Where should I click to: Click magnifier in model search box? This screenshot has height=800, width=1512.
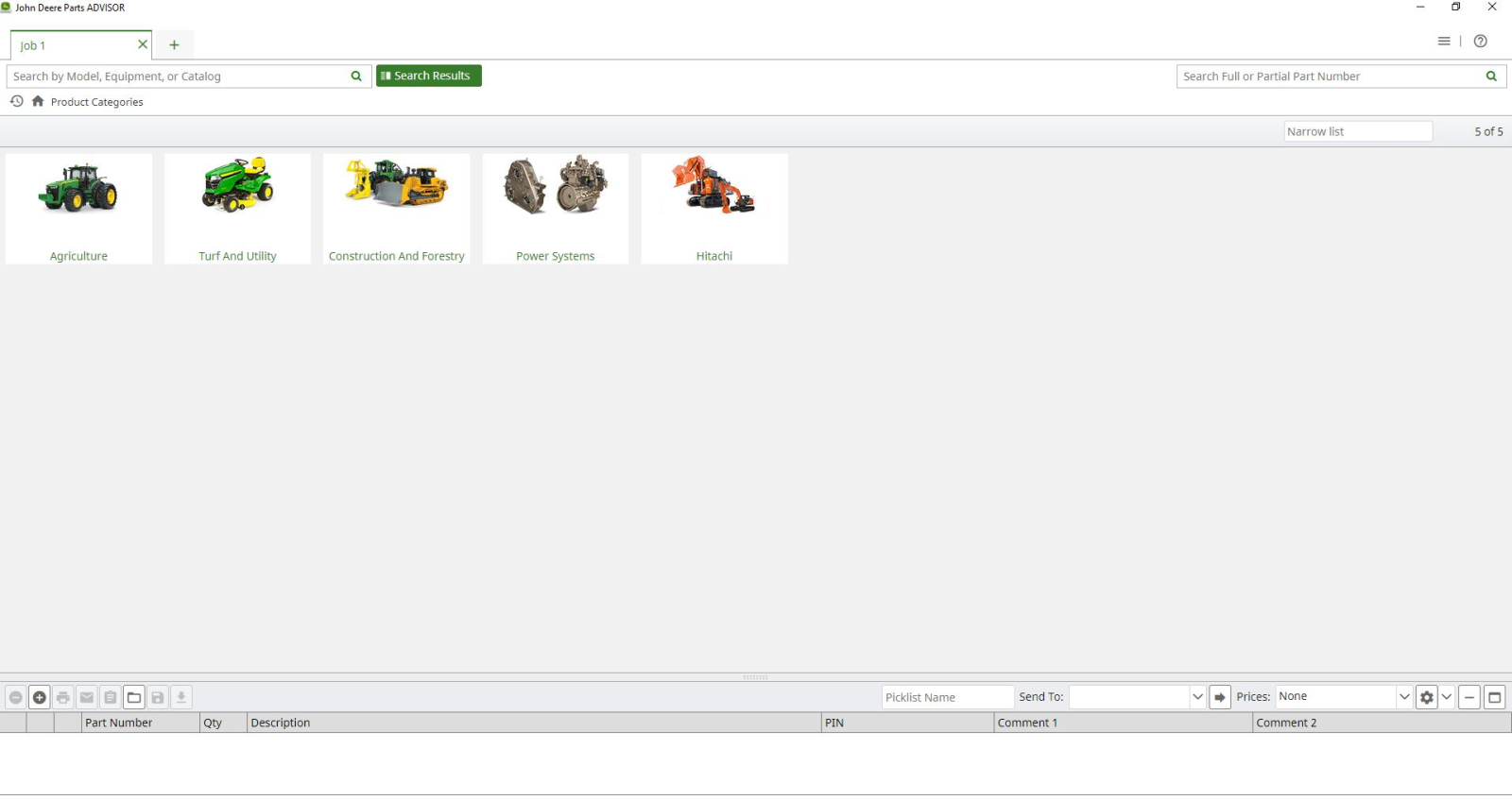click(x=356, y=77)
